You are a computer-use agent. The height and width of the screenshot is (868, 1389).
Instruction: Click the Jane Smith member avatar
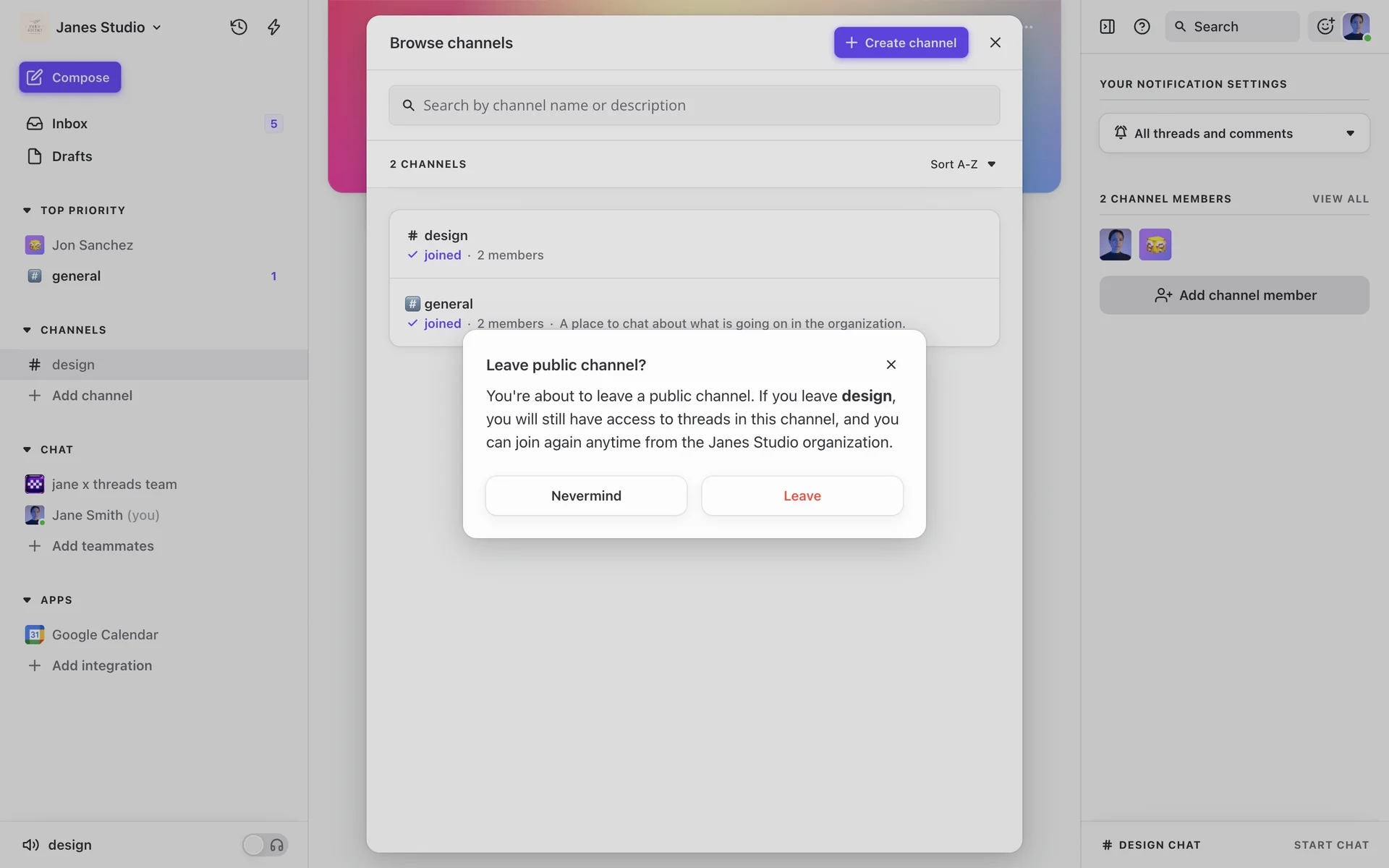(x=1115, y=244)
